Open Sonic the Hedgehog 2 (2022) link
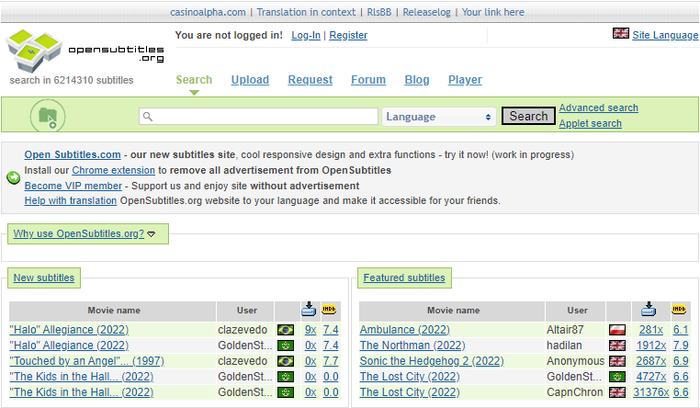 pyautogui.click(x=432, y=361)
